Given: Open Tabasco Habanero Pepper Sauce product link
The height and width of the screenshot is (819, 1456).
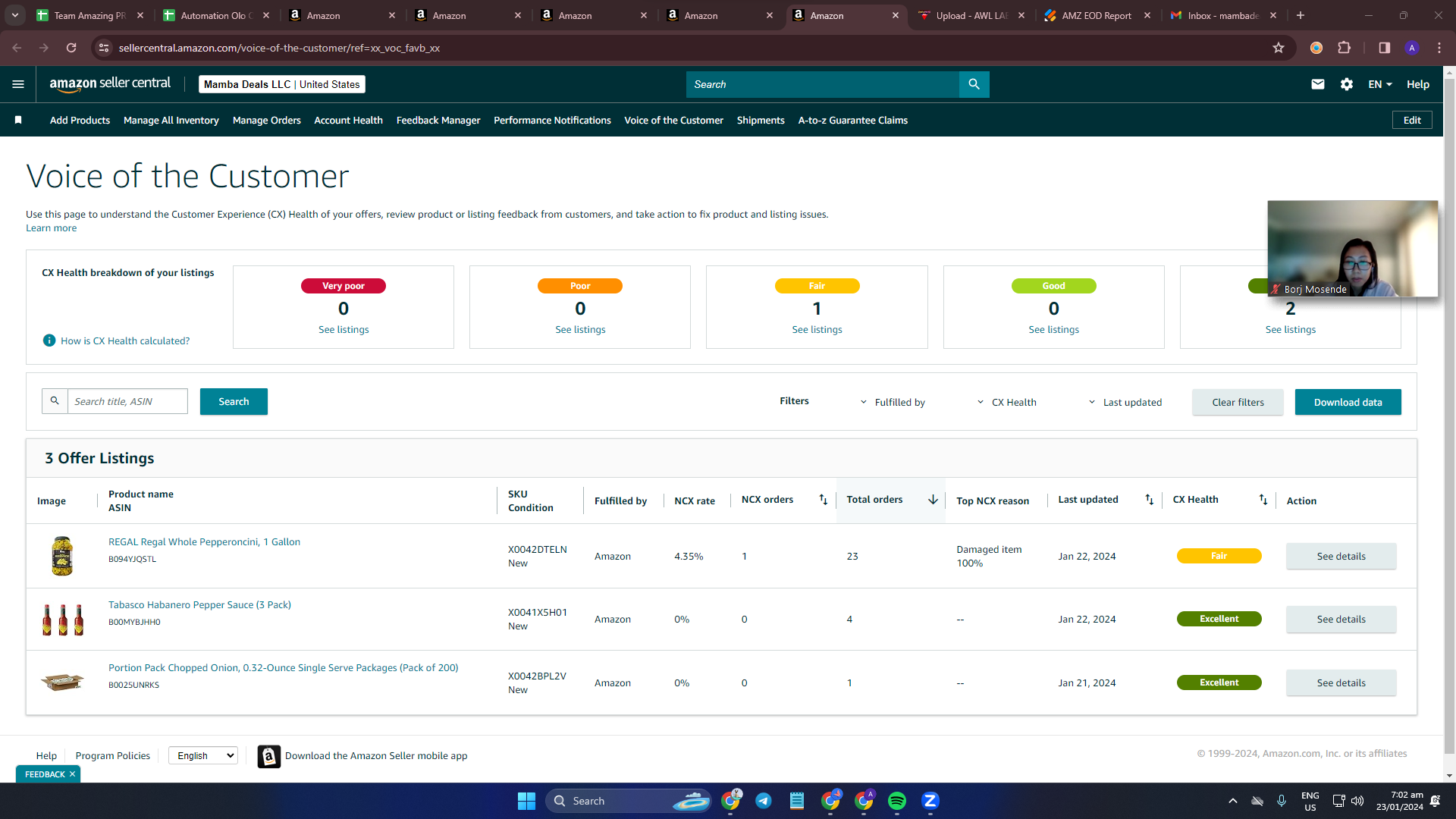Looking at the screenshot, I should tap(199, 604).
